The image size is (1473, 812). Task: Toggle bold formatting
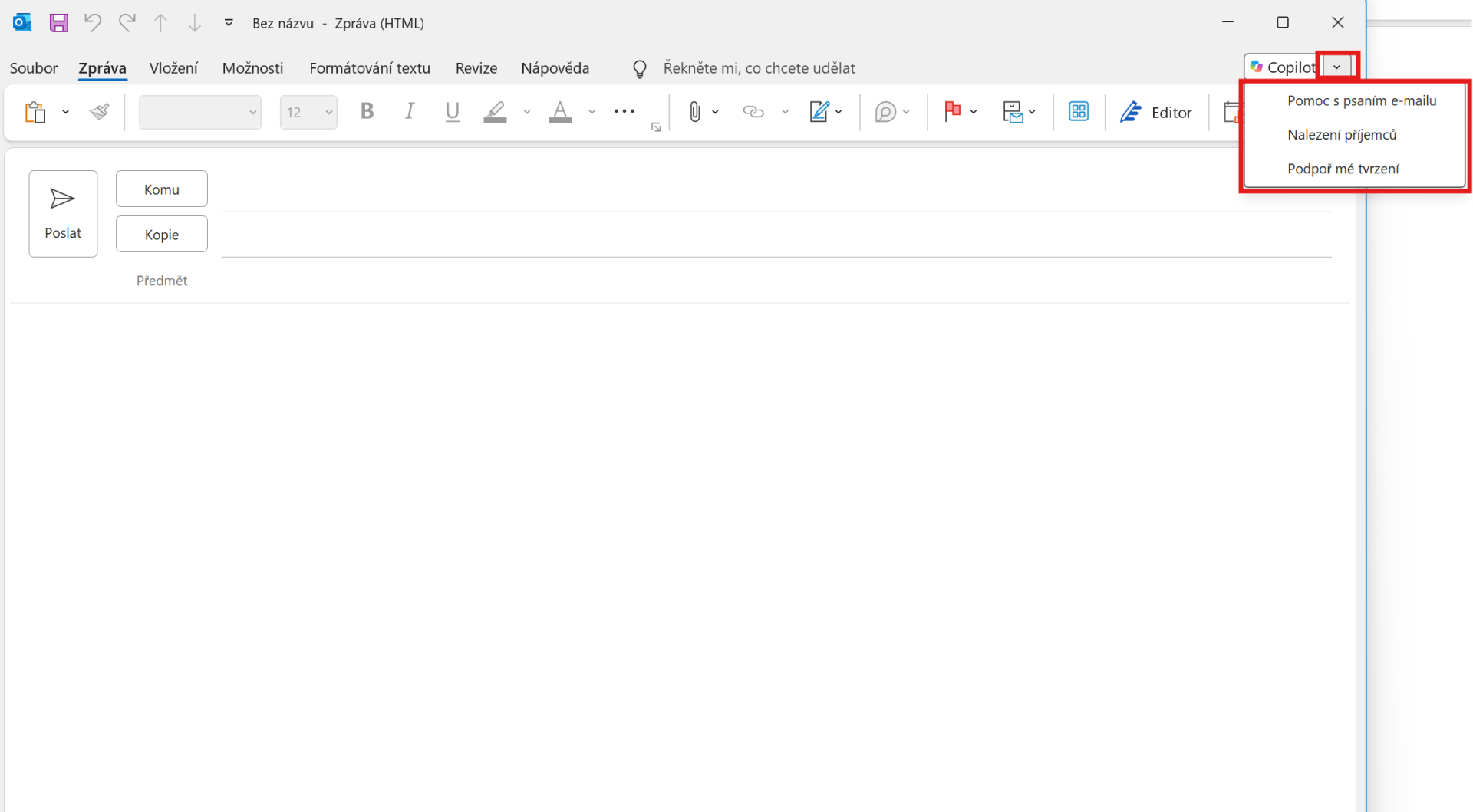(x=367, y=111)
